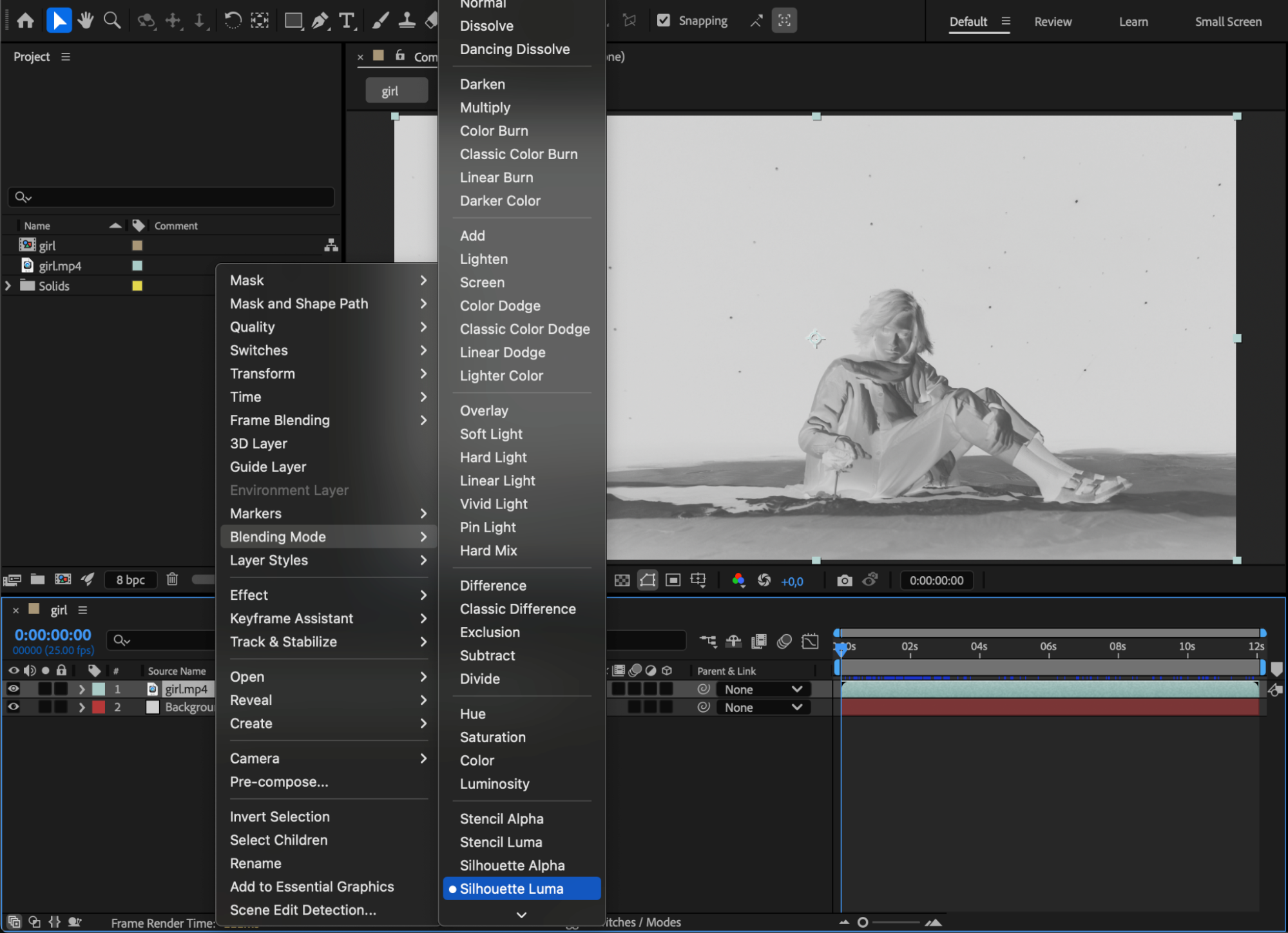Select Stencil Luma from blending list
The image size is (1288, 933).
coord(501,842)
